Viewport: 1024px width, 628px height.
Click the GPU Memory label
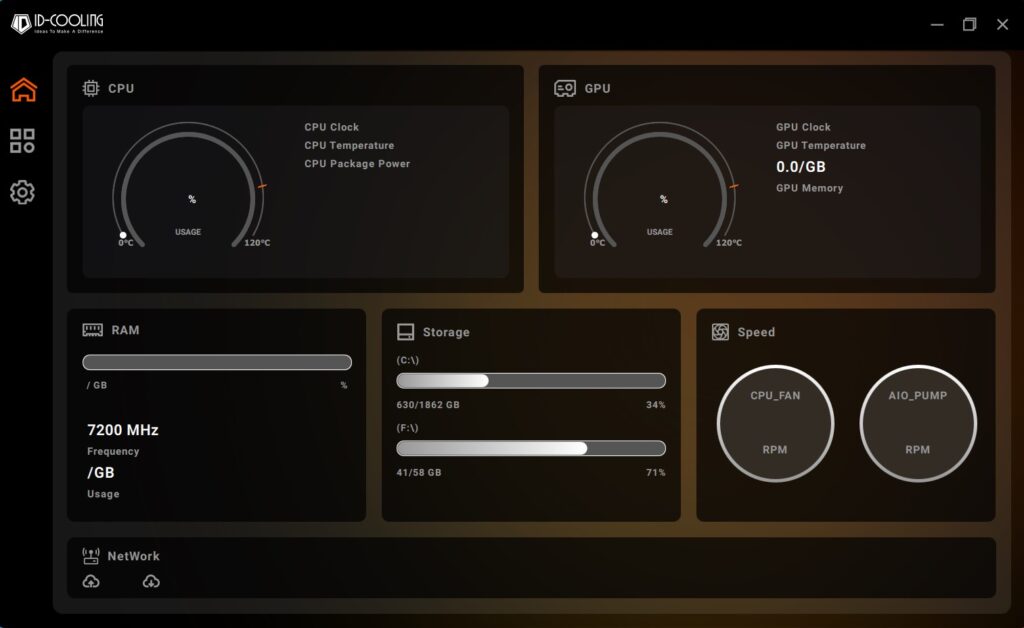tap(809, 188)
